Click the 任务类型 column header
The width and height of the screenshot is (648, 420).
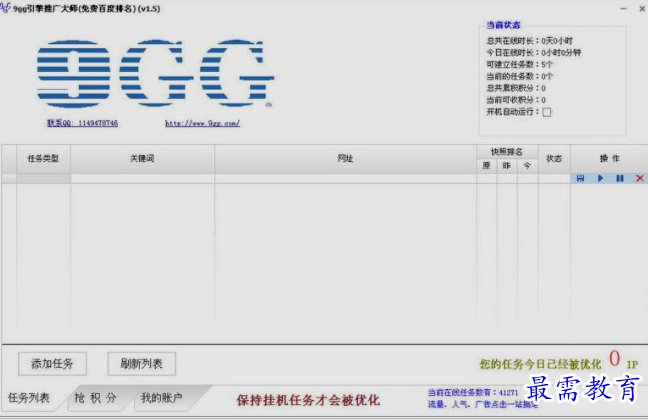43,159
